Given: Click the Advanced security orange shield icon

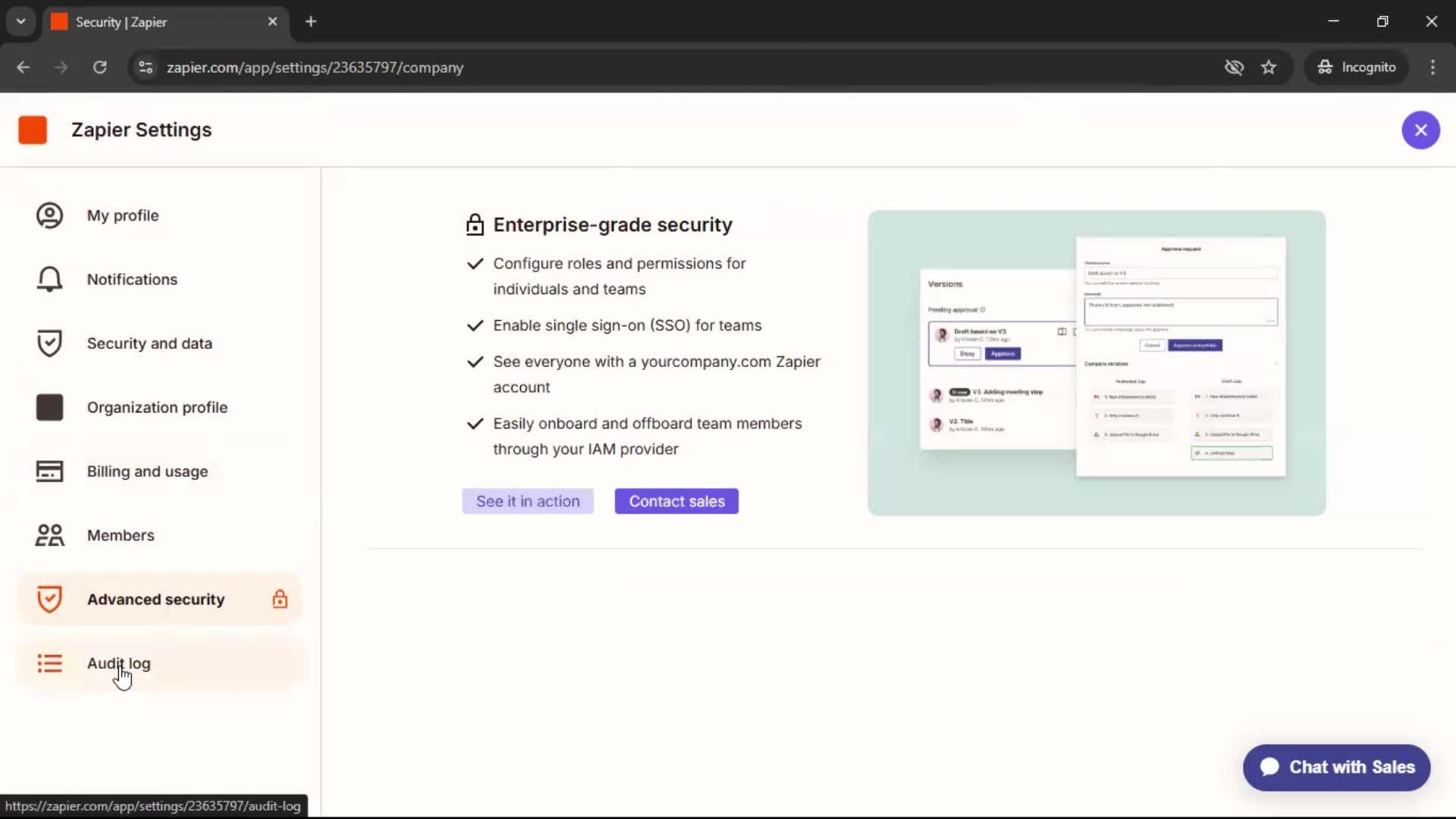Looking at the screenshot, I should pos(49,599).
